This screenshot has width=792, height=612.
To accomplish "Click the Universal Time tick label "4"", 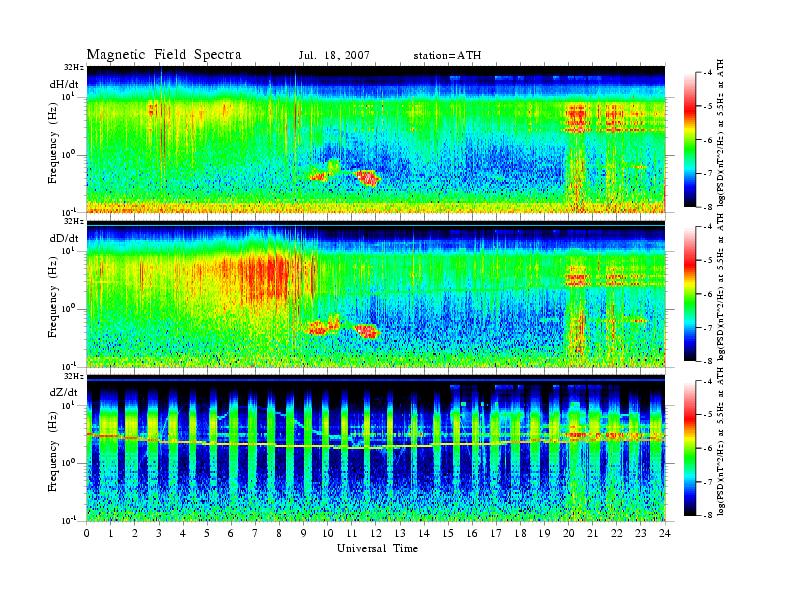I will (183, 534).
